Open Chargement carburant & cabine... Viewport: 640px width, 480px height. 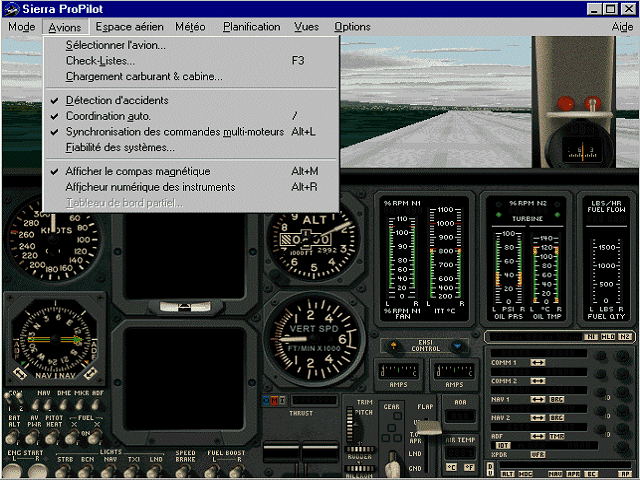pyautogui.click(x=191, y=77)
